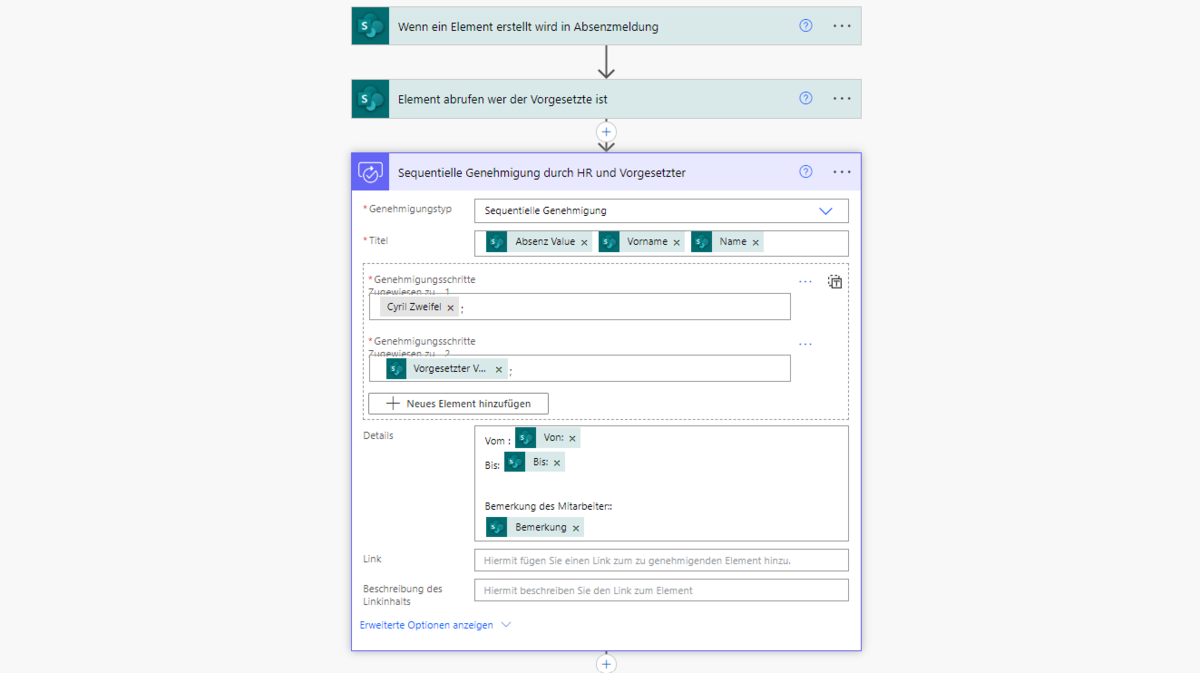Add a new step below the approval action
This screenshot has width=1200, height=673.
point(606,664)
